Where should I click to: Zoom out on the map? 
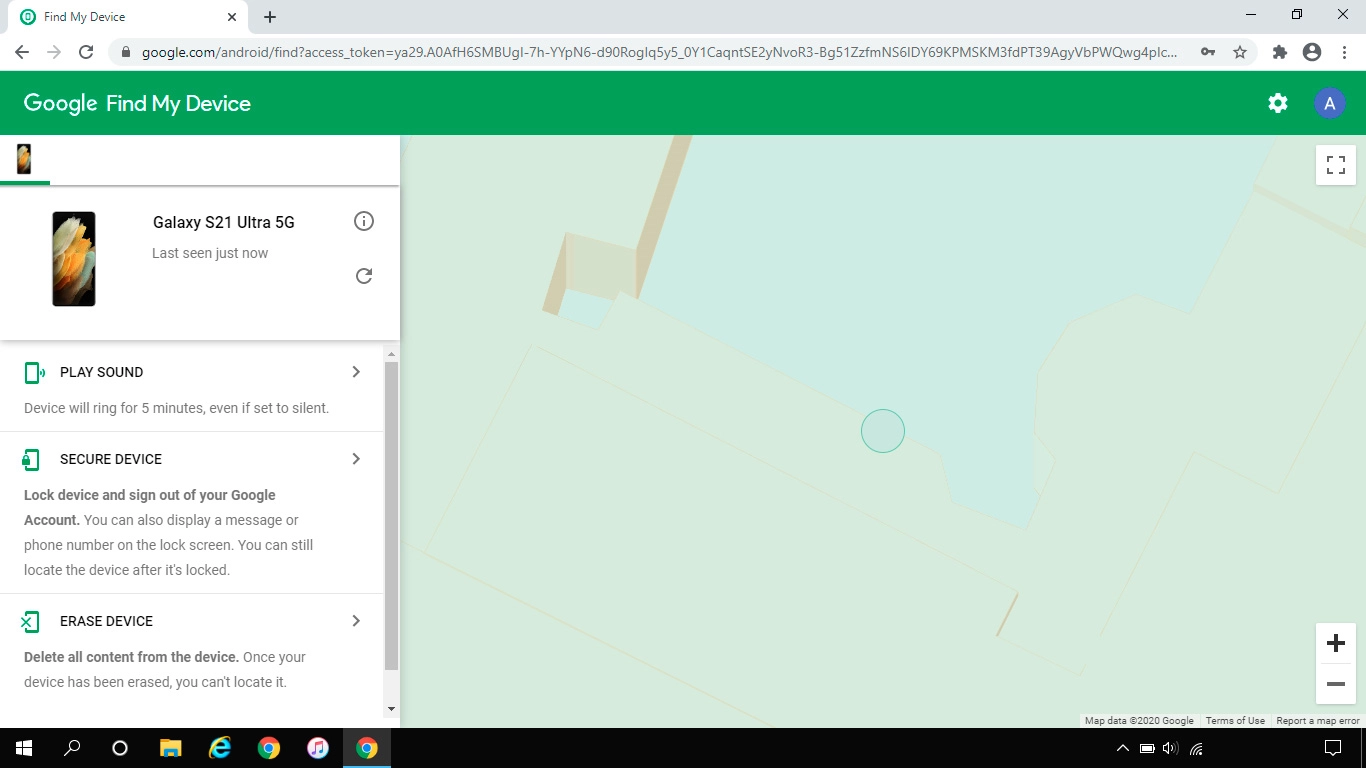1335,684
